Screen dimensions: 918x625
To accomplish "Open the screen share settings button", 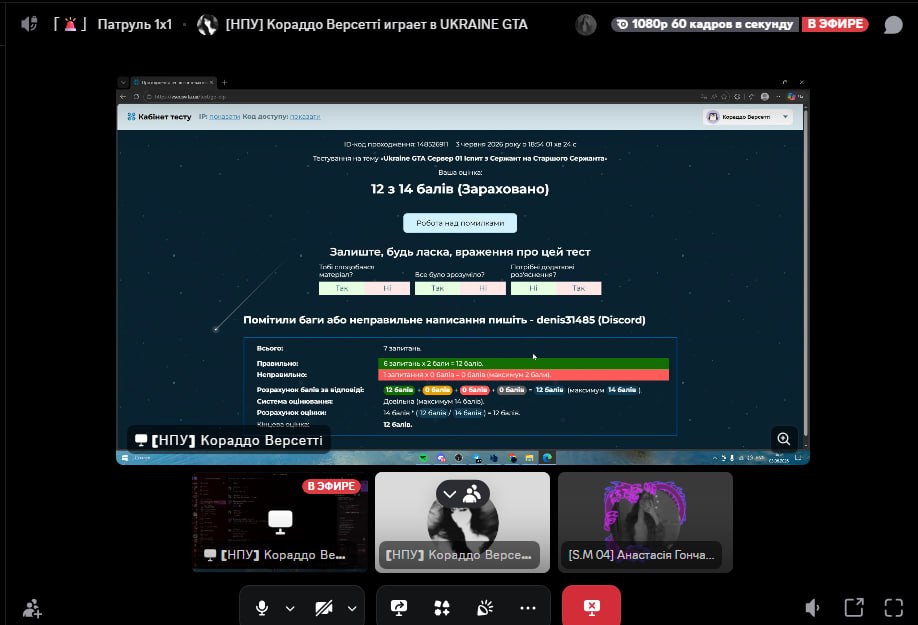I will pos(399,608).
